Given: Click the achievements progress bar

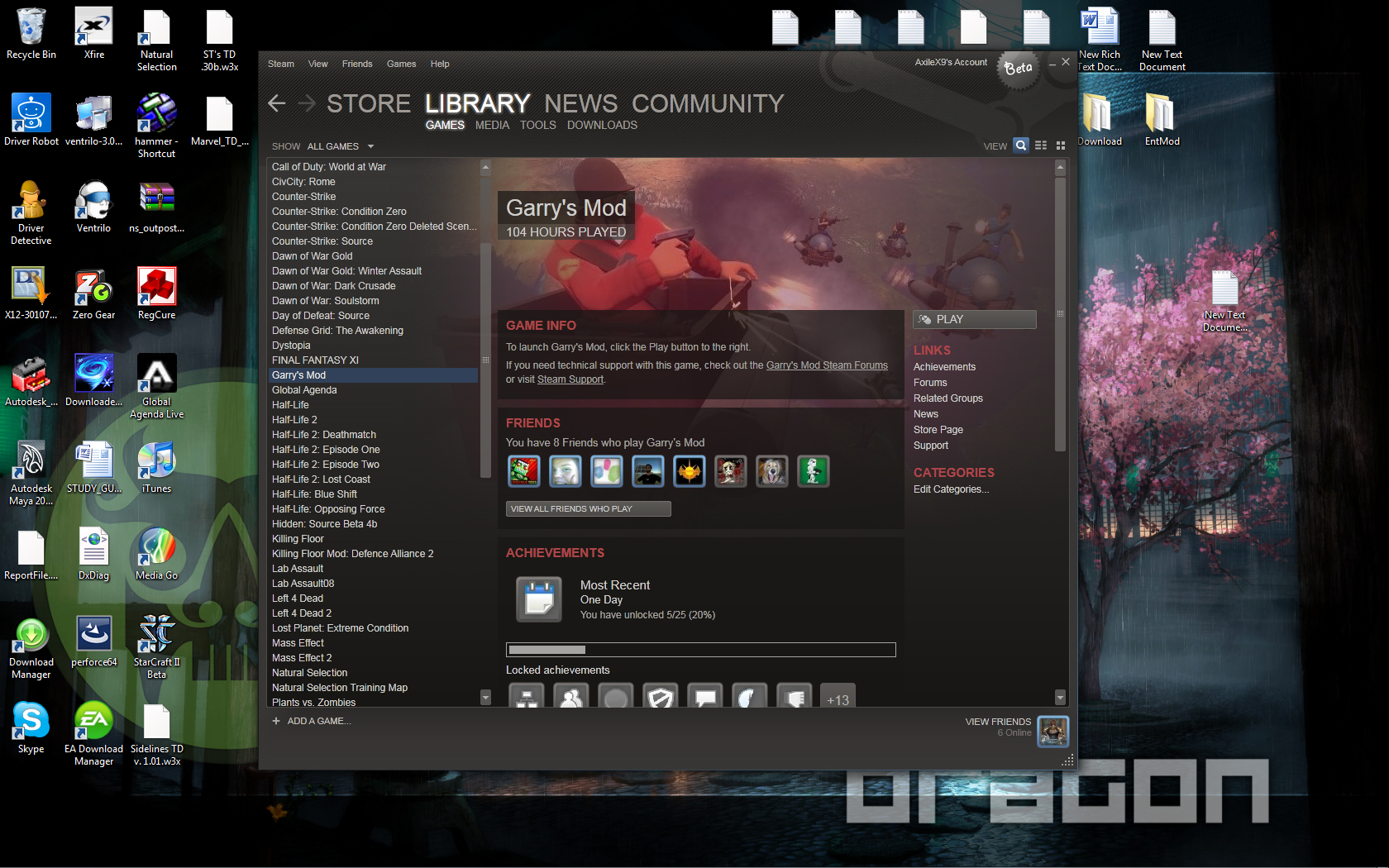Looking at the screenshot, I should point(700,650).
